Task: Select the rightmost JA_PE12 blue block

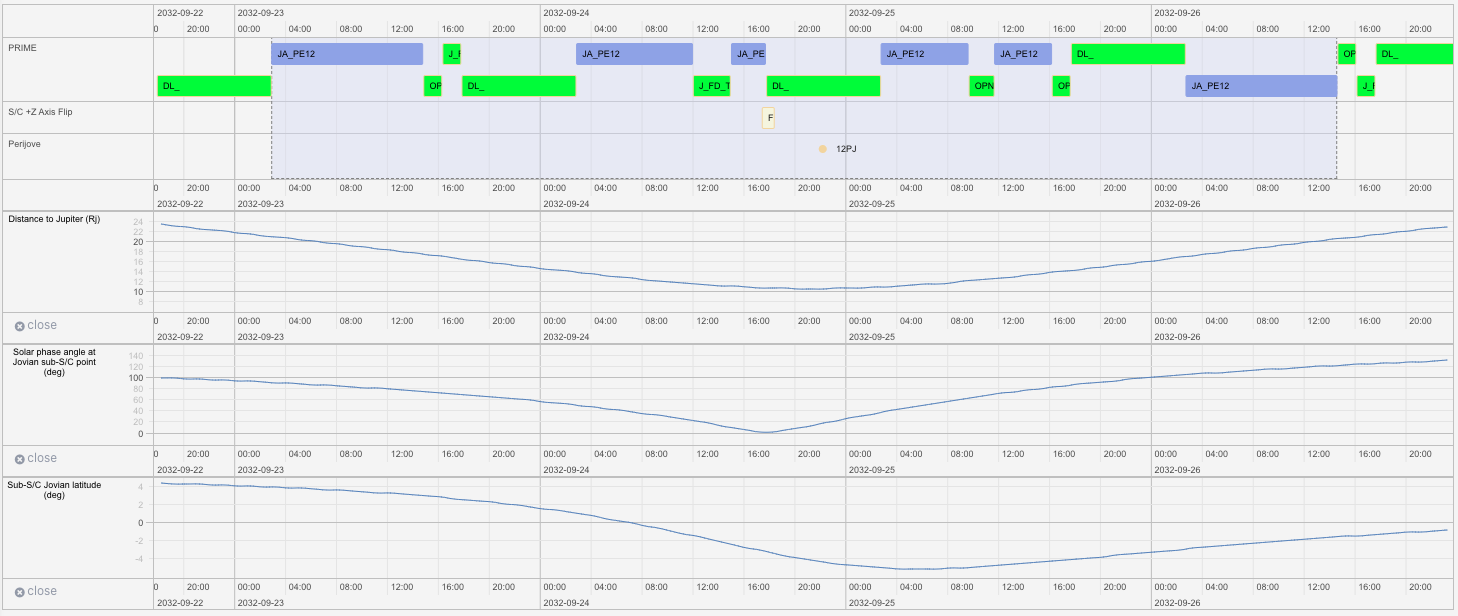Action: pyautogui.click(x=1261, y=86)
